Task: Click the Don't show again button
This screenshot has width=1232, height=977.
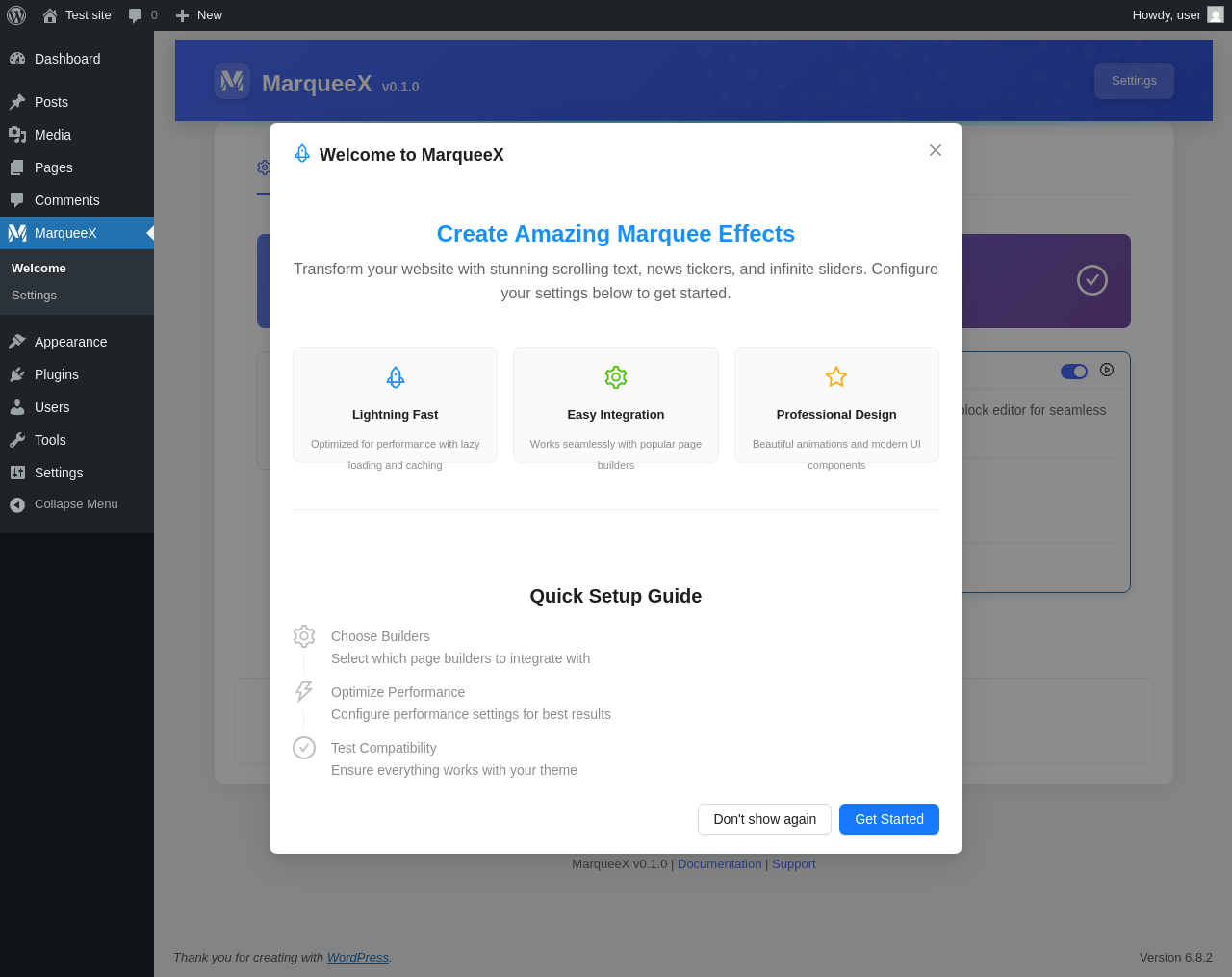Action: point(764,819)
